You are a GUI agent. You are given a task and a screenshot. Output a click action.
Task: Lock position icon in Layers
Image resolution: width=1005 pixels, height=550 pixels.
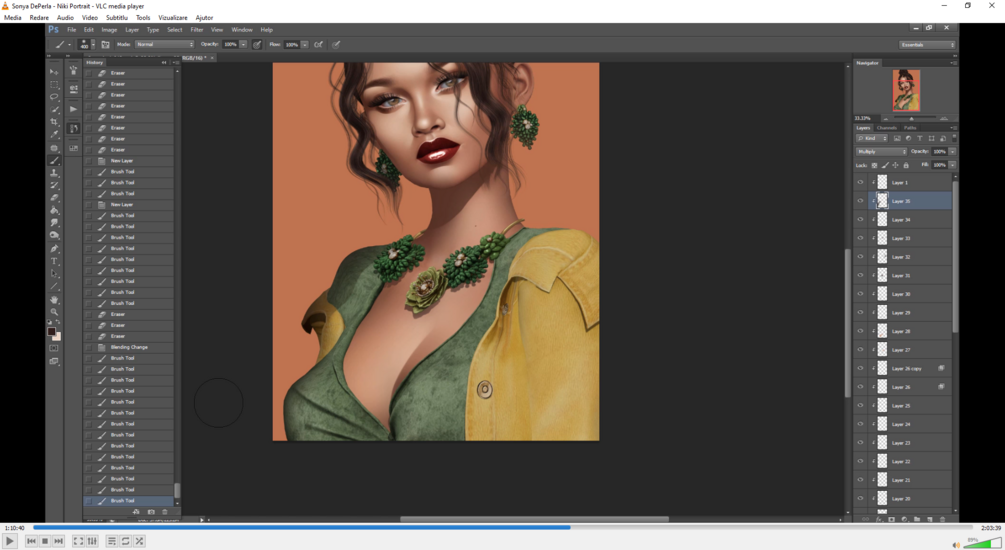[895, 165]
